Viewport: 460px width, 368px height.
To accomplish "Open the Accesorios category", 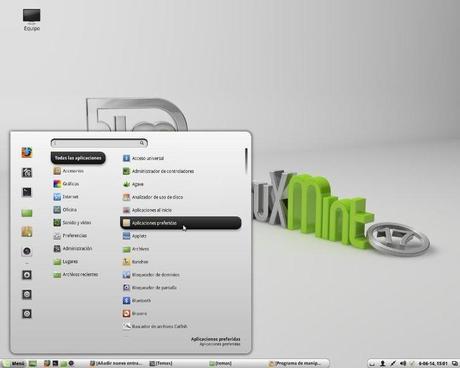I will 69,171.
